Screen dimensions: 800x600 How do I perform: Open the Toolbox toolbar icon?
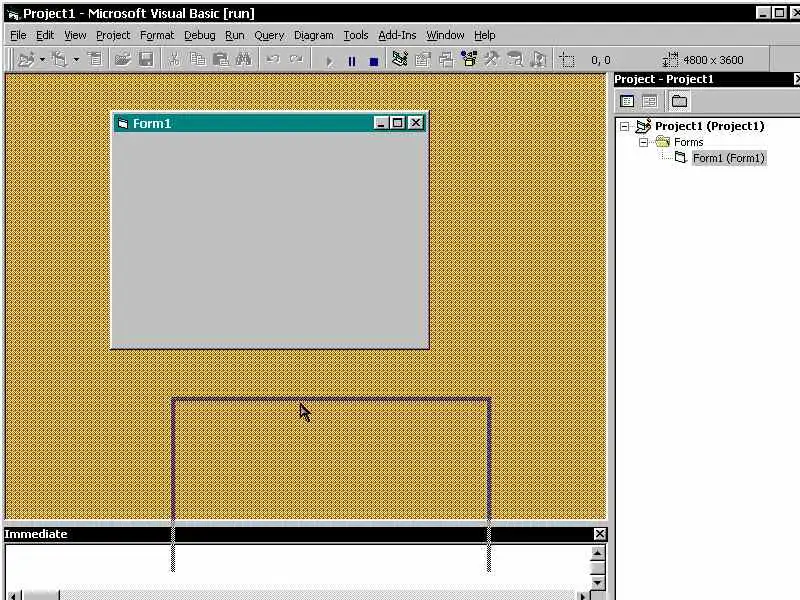coord(492,60)
